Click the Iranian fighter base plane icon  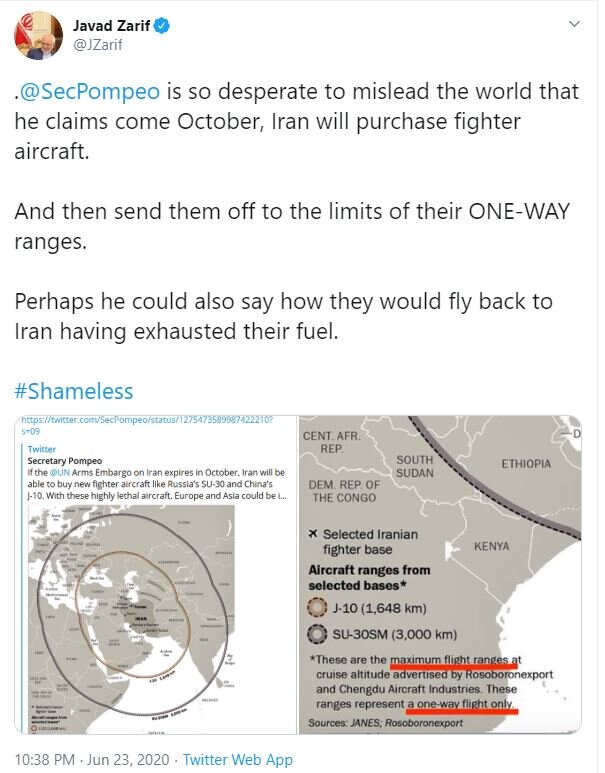[313, 534]
